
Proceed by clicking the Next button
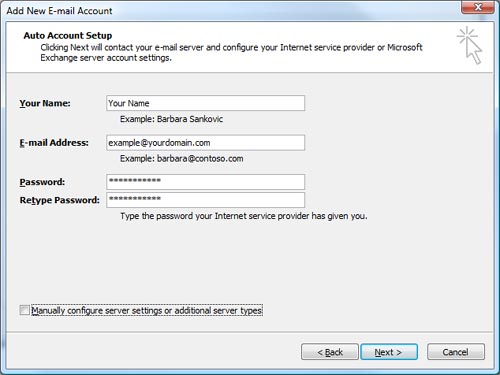click(x=389, y=352)
